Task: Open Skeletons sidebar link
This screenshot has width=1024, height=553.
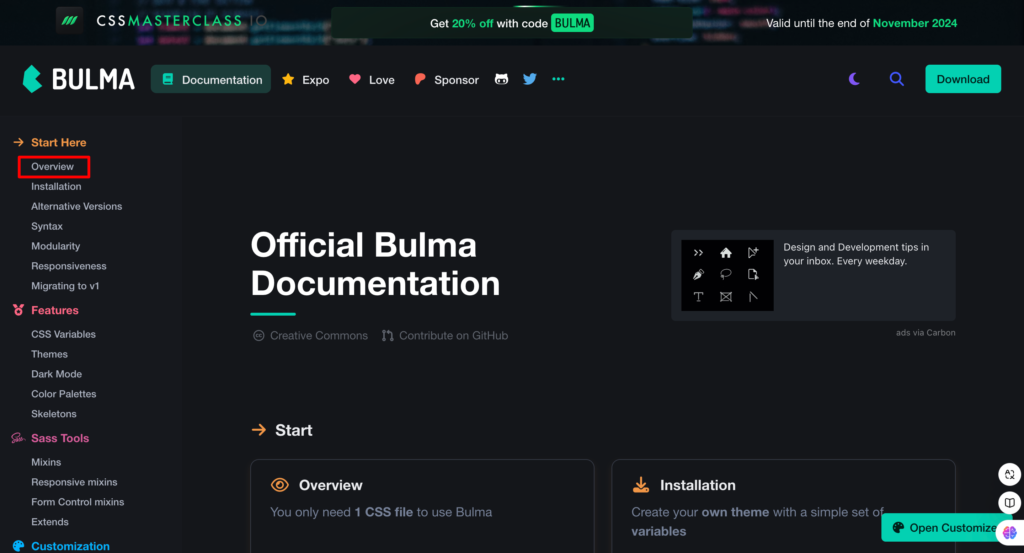Action: click(54, 414)
